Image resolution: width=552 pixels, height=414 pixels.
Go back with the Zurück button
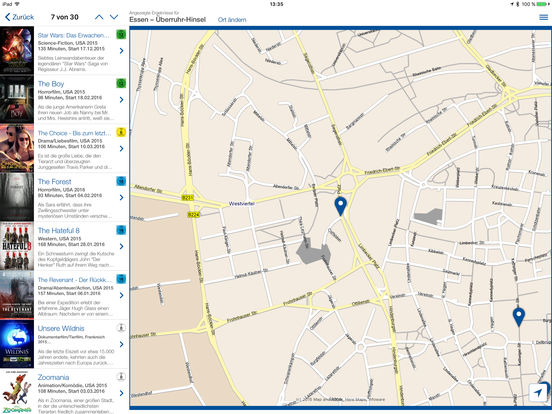(20, 17)
